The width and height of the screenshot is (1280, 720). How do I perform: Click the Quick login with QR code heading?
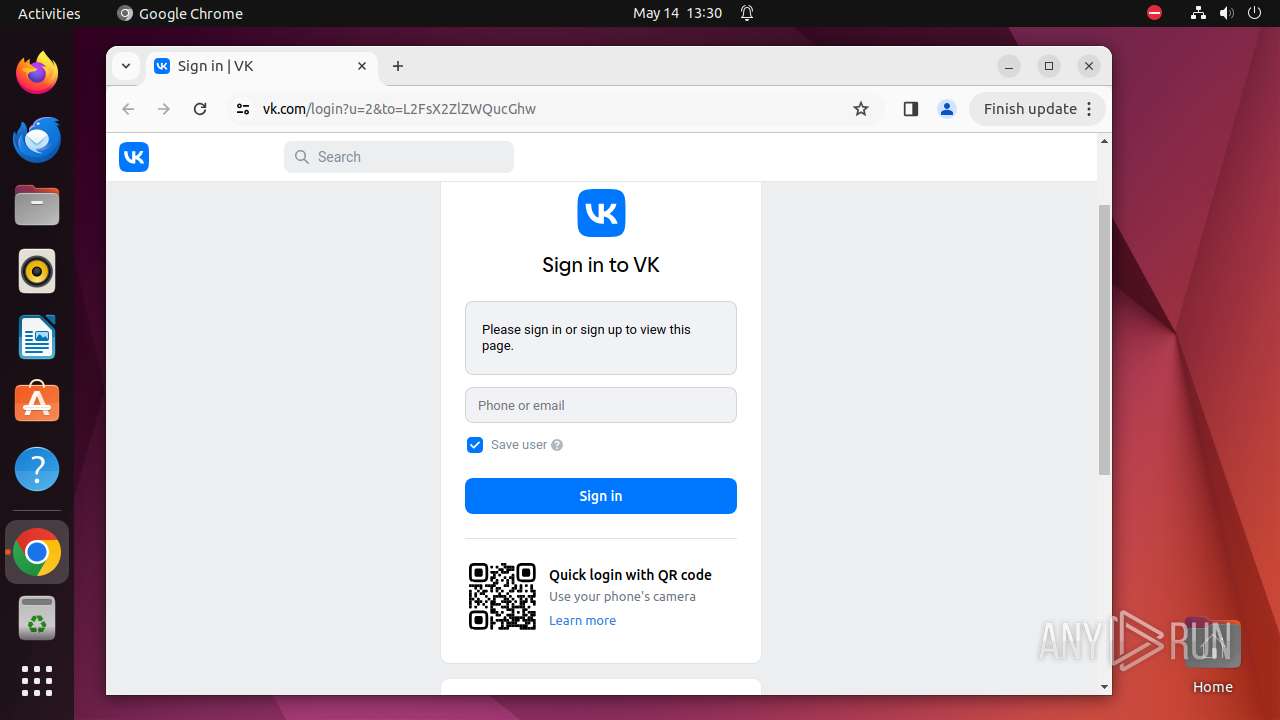coord(630,575)
